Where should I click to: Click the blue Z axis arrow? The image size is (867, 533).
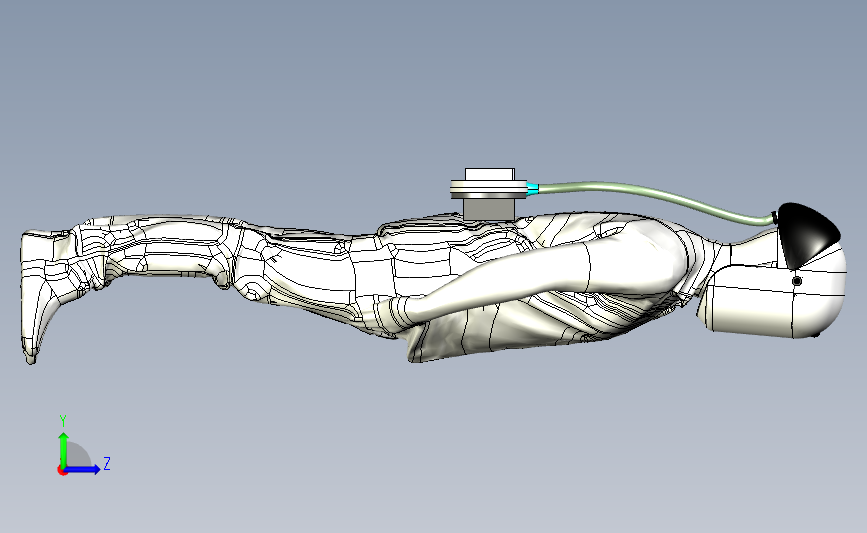(83, 469)
